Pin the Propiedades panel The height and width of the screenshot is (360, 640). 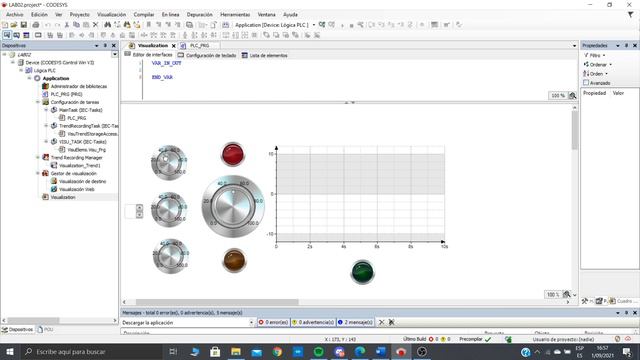pos(626,46)
